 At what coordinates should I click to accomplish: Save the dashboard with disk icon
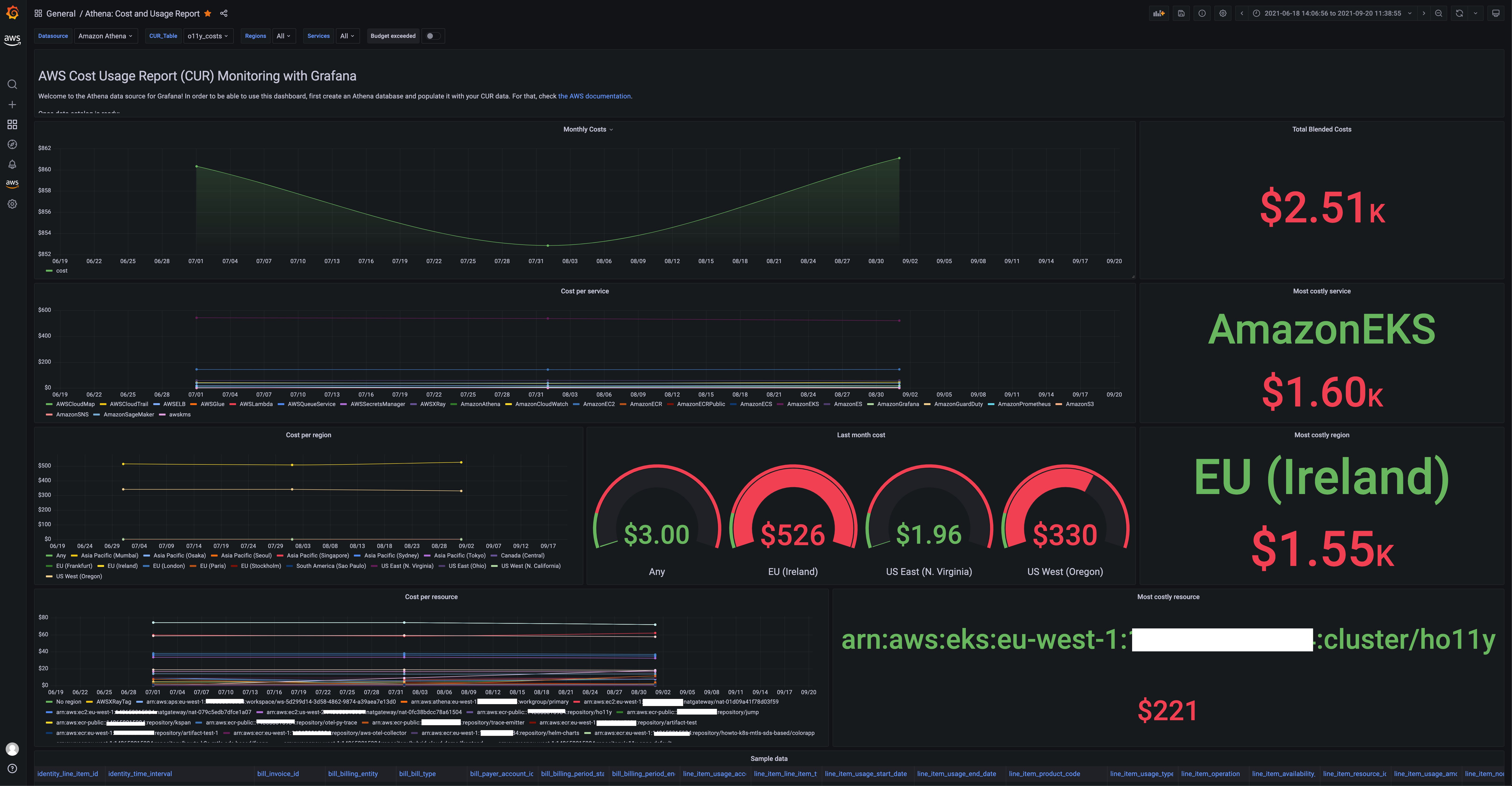pyautogui.click(x=1181, y=13)
